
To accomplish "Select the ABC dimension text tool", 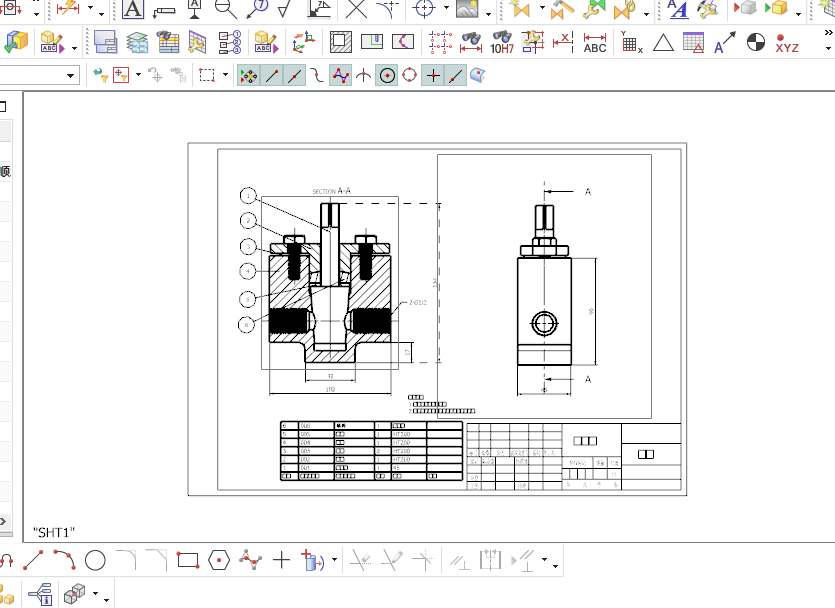I will coord(595,43).
